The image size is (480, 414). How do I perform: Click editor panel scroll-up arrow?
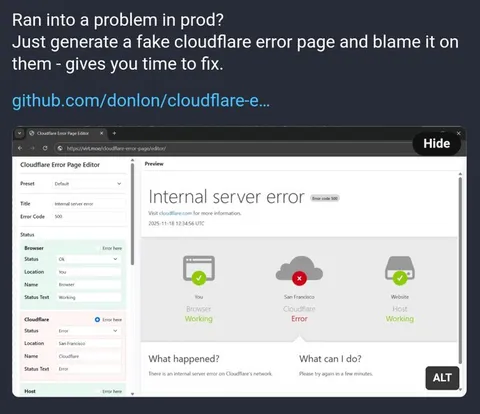coord(132,160)
